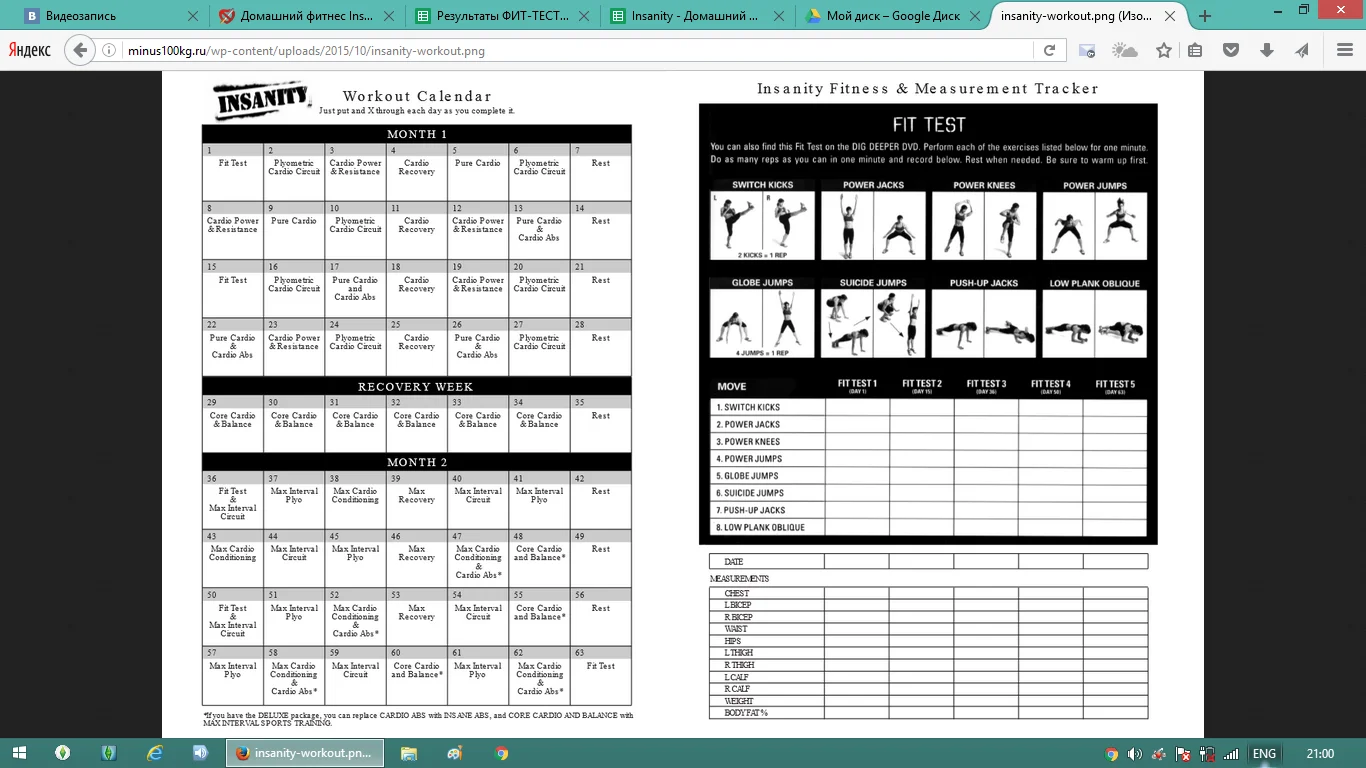Click the RECOVERY WEEK calendar header
This screenshot has width=1366, height=768.
pyautogui.click(x=417, y=387)
